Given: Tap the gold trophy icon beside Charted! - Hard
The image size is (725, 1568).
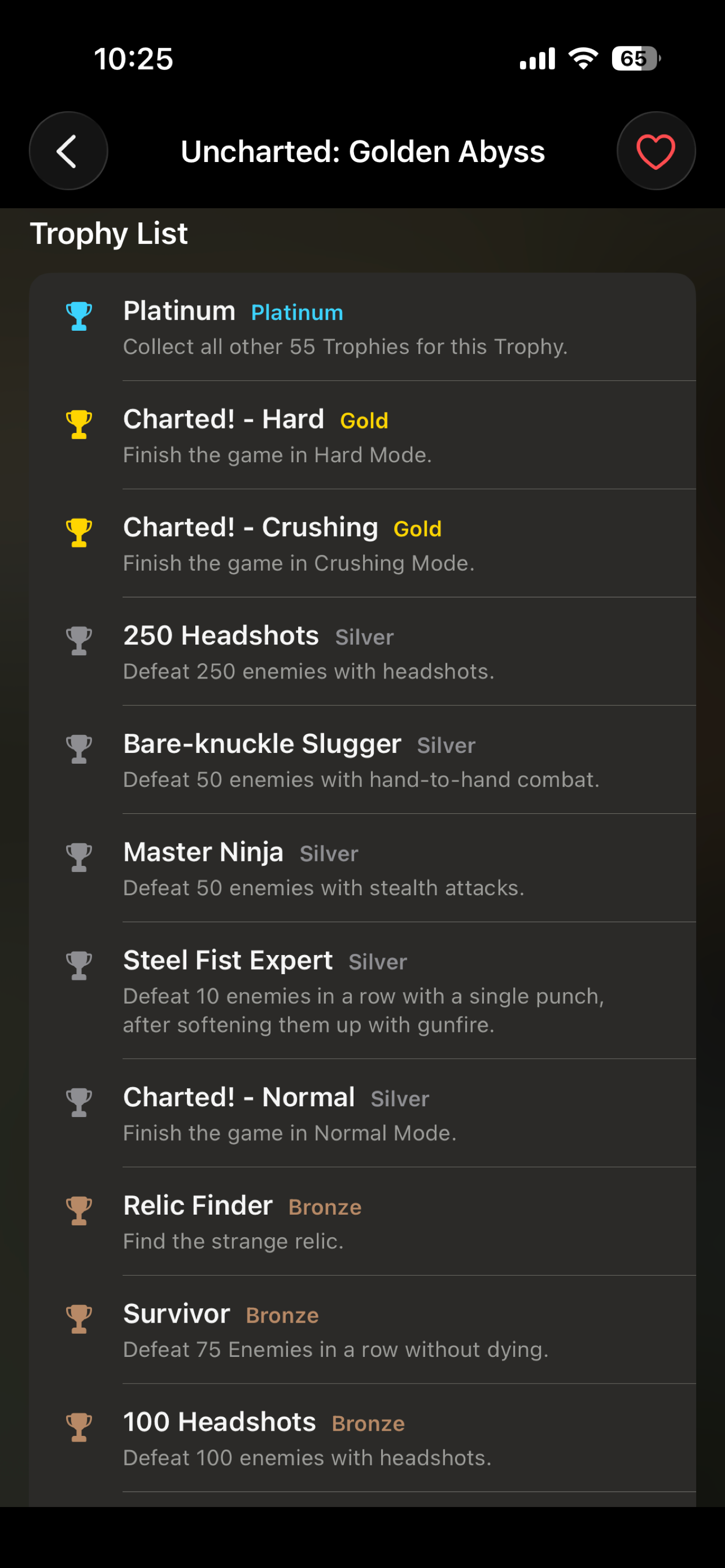Looking at the screenshot, I should pos(79,424).
